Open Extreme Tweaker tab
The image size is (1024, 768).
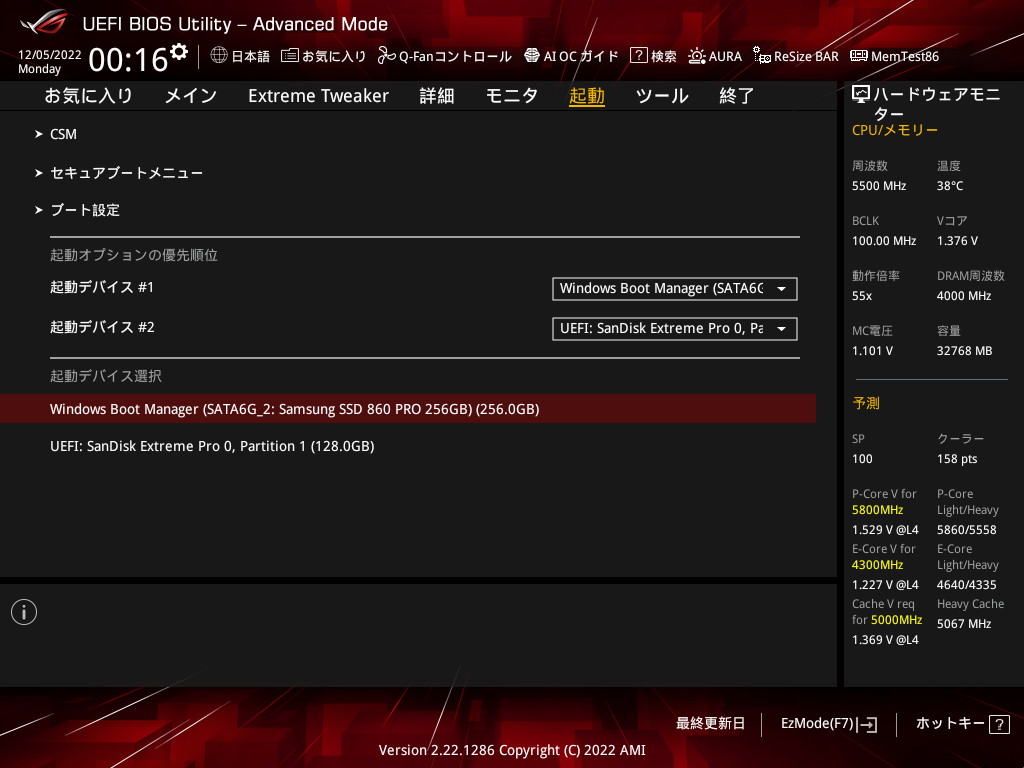(318, 96)
